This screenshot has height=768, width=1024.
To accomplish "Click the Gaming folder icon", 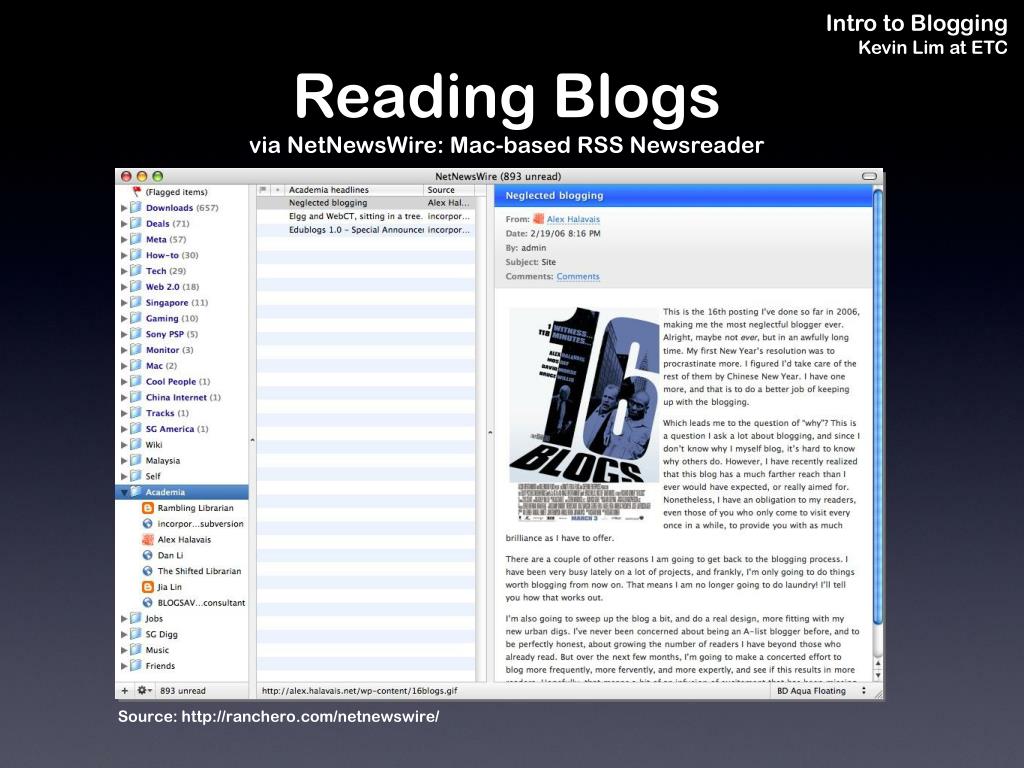I will click(136, 318).
